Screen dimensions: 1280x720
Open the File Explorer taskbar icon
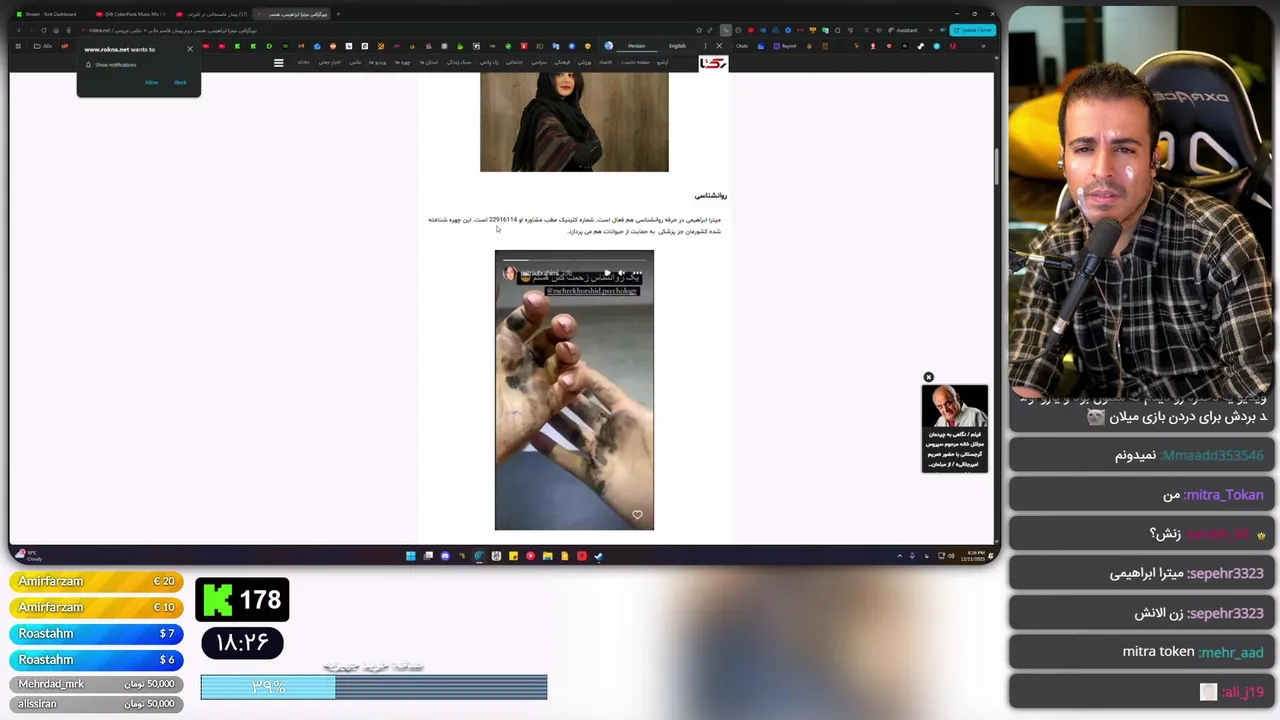click(x=547, y=556)
